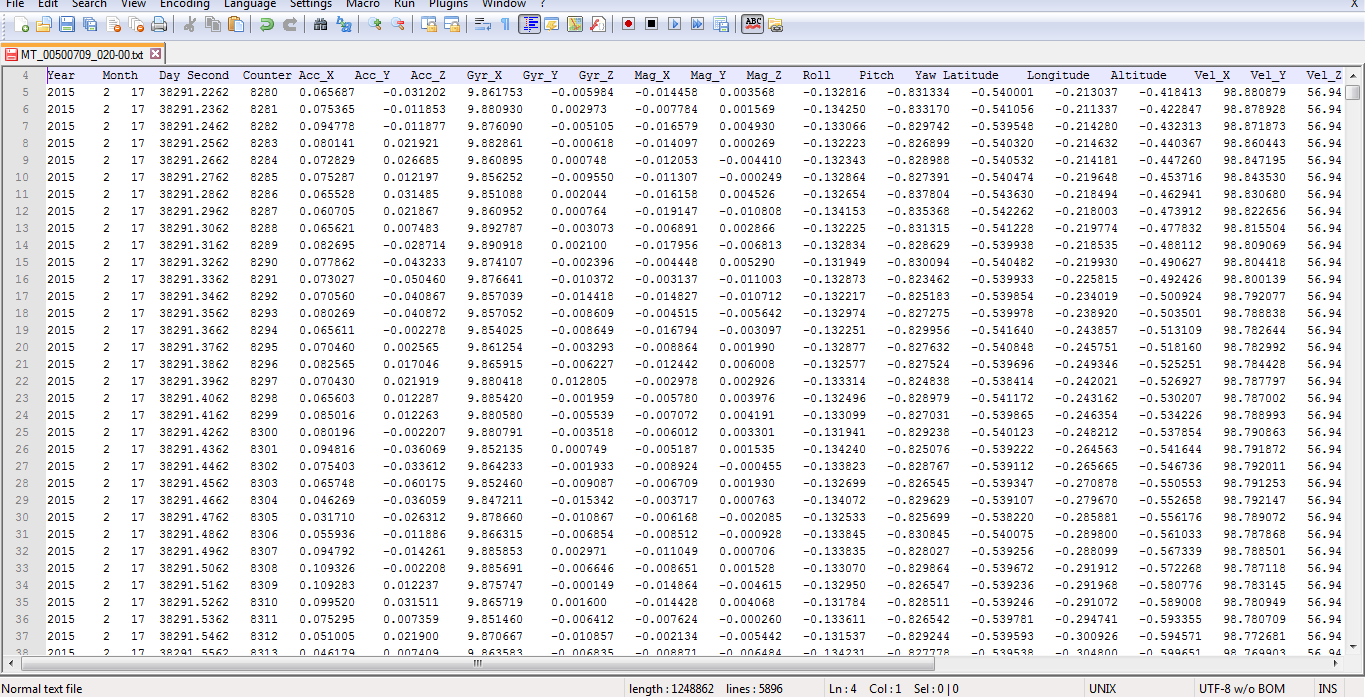The height and width of the screenshot is (697, 1365).
Task: Toggle synchronized vertical scrolling
Action: 428,24
